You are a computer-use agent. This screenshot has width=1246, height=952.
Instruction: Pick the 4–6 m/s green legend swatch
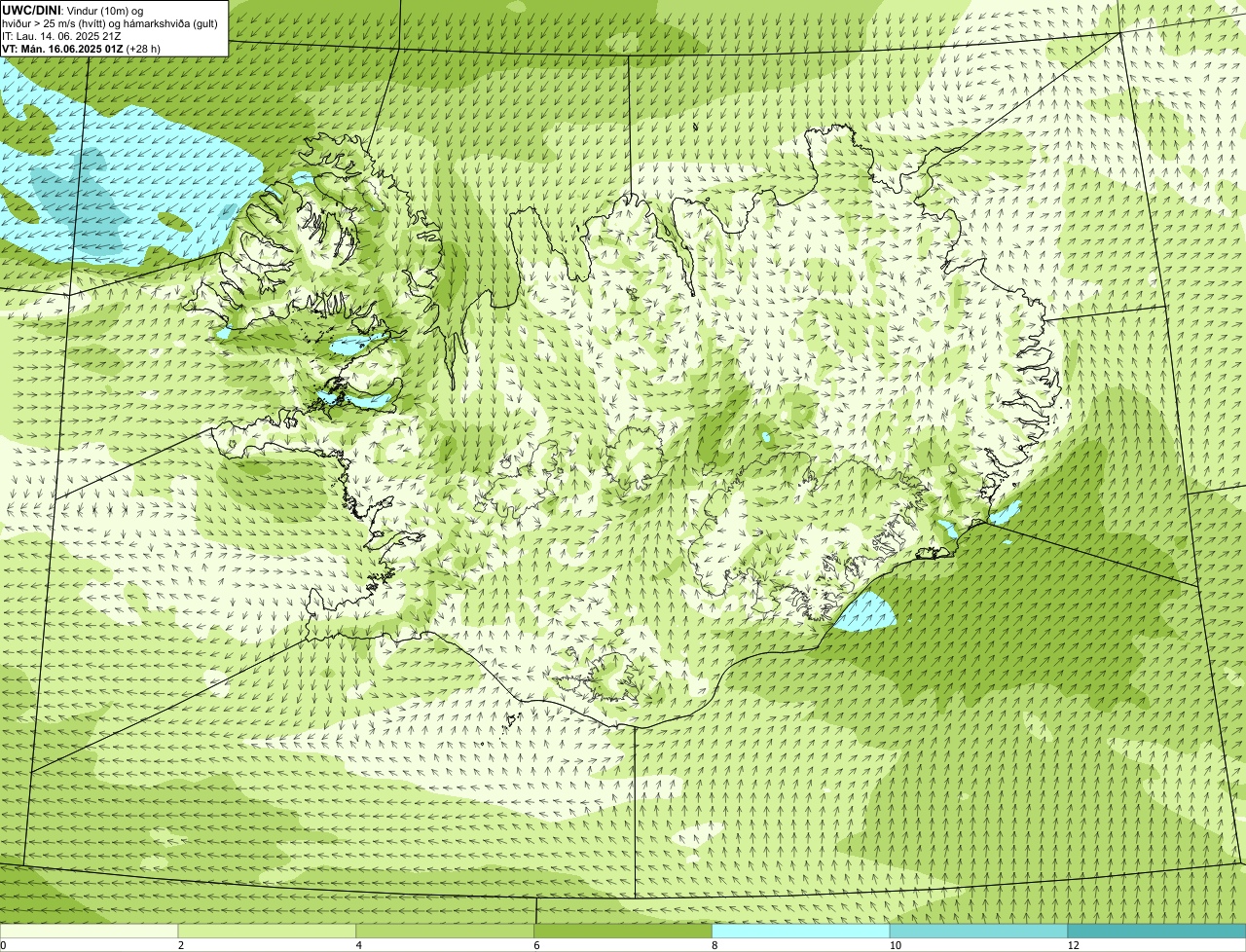(x=445, y=931)
